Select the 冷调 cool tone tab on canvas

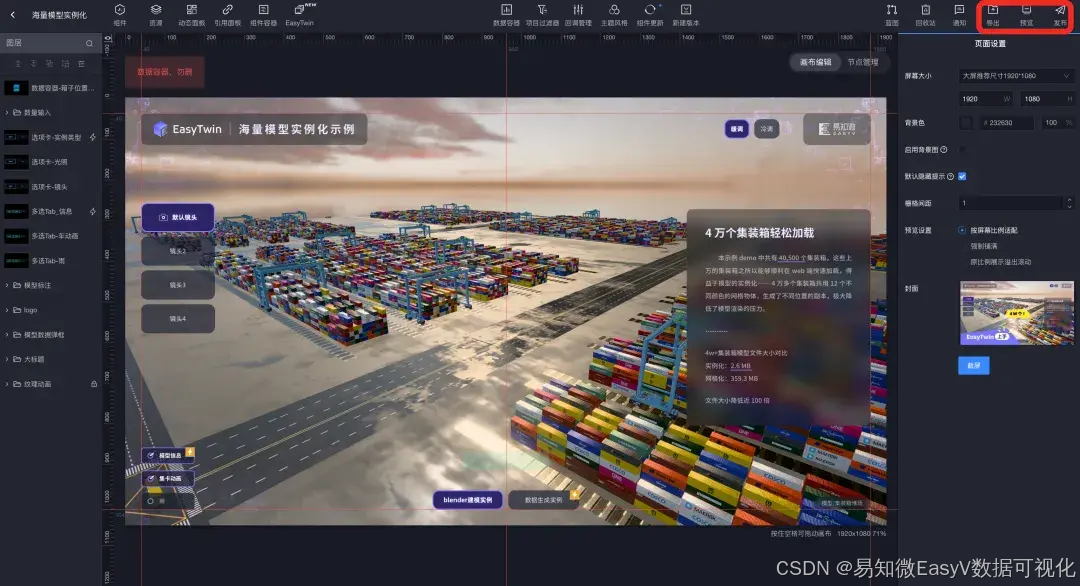tap(767, 129)
